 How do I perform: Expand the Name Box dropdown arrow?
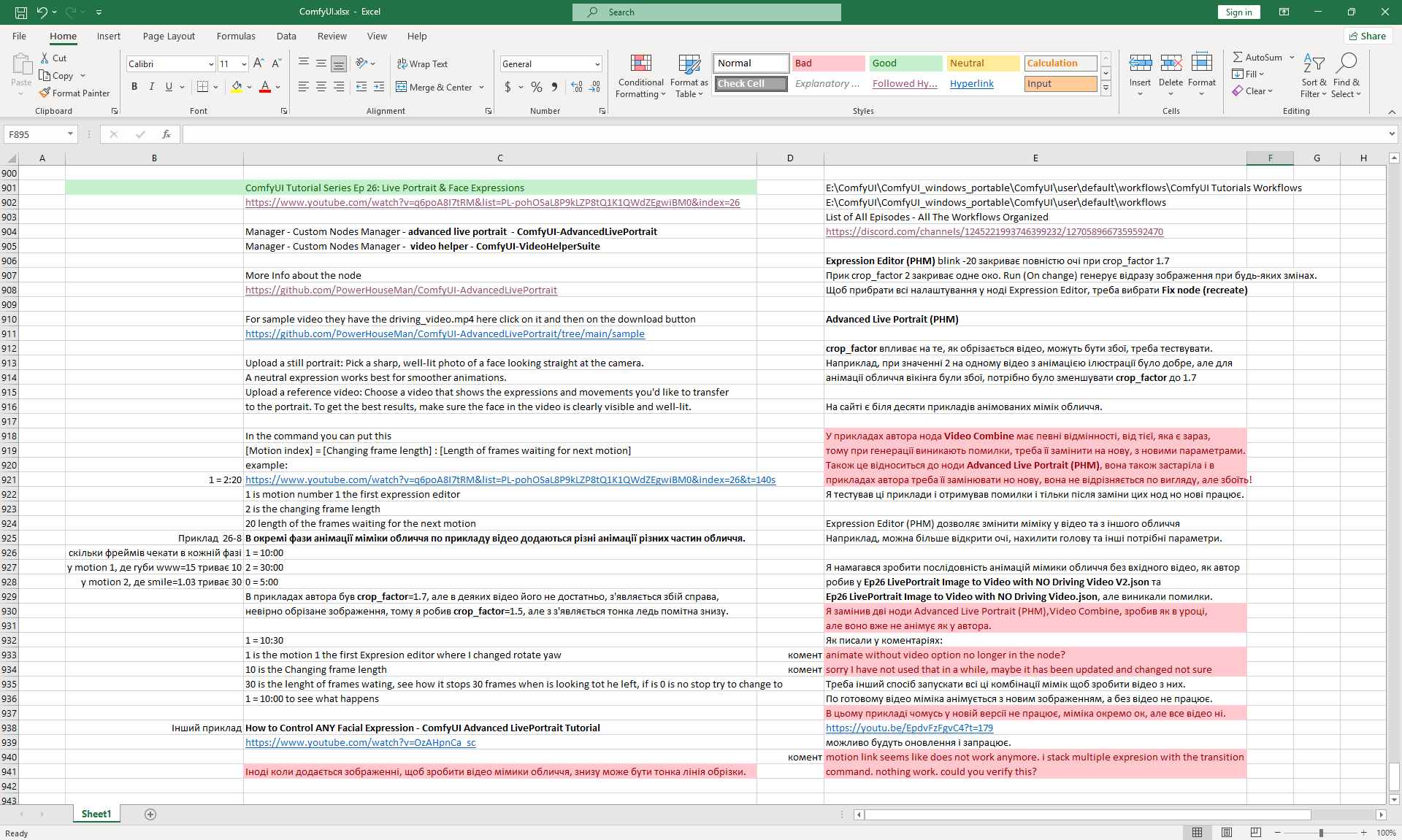click(x=70, y=134)
